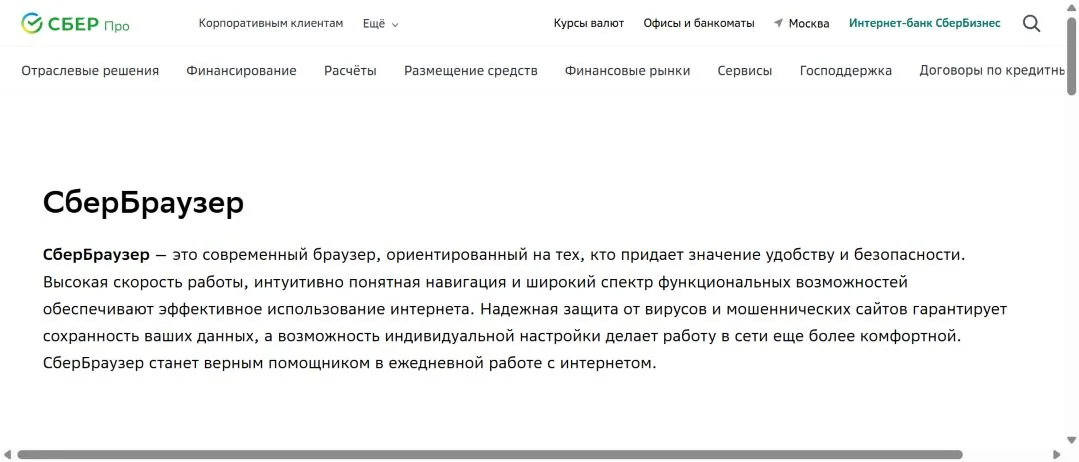This screenshot has height=462, width=1079.
Task: Open Размещение средств menu item
Action: tap(471, 71)
